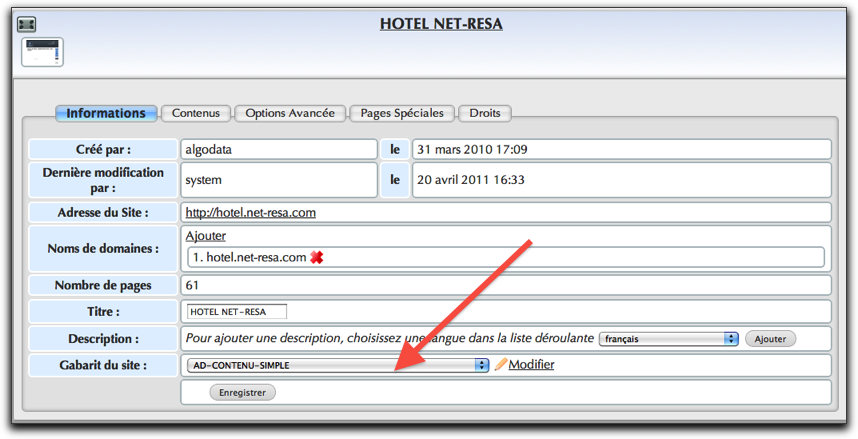The image size is (858, 439).
Task: Switch to the Informations tab
Action: (x=106, y=113)
